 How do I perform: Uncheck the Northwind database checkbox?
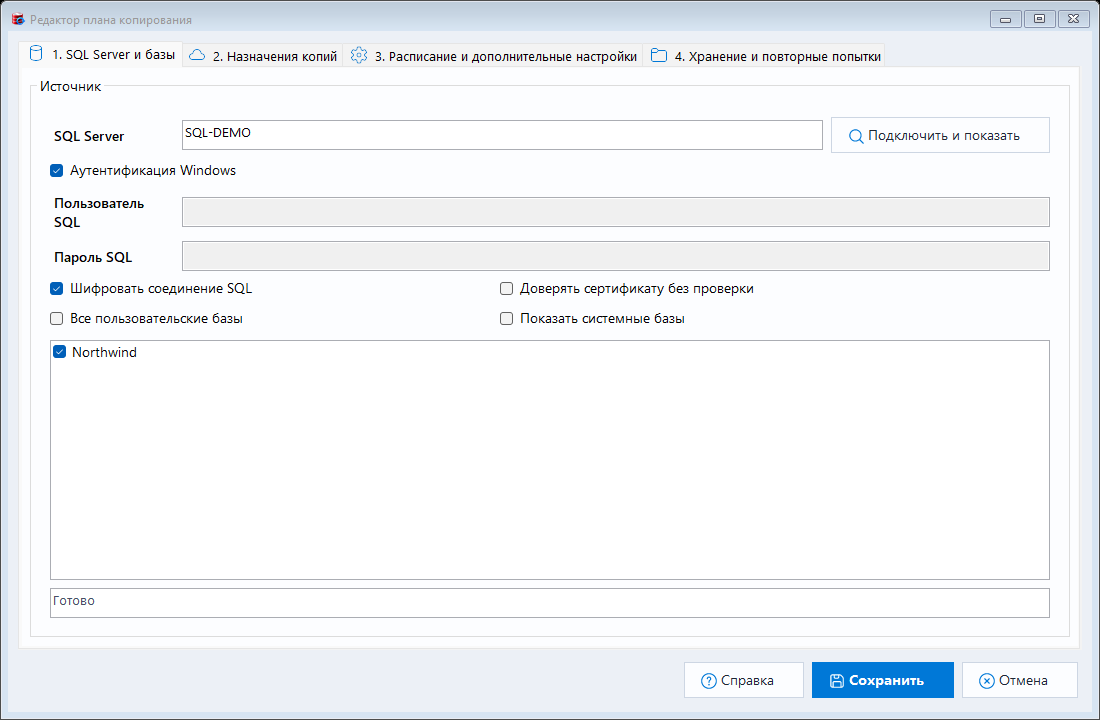(60, 352)
